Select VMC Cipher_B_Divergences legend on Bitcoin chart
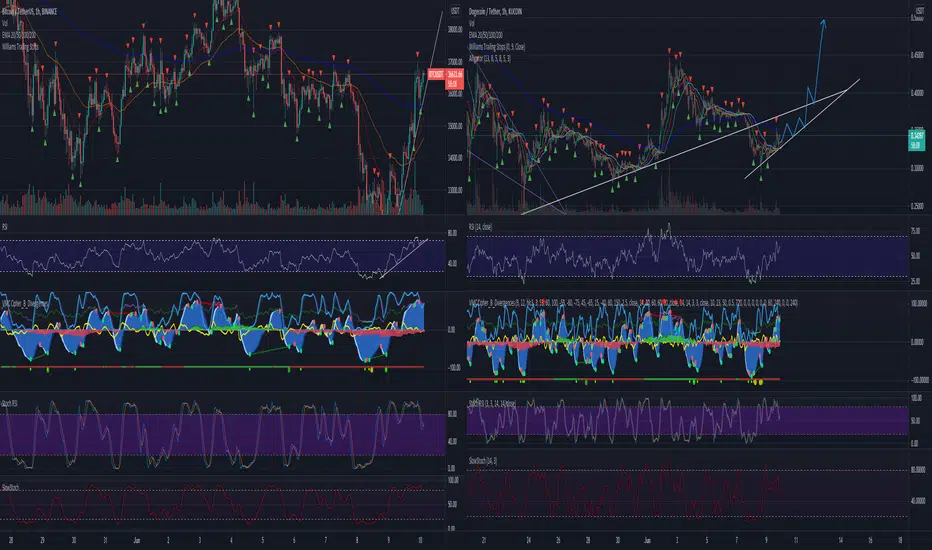The image size is (932, 550). (25, 303)
